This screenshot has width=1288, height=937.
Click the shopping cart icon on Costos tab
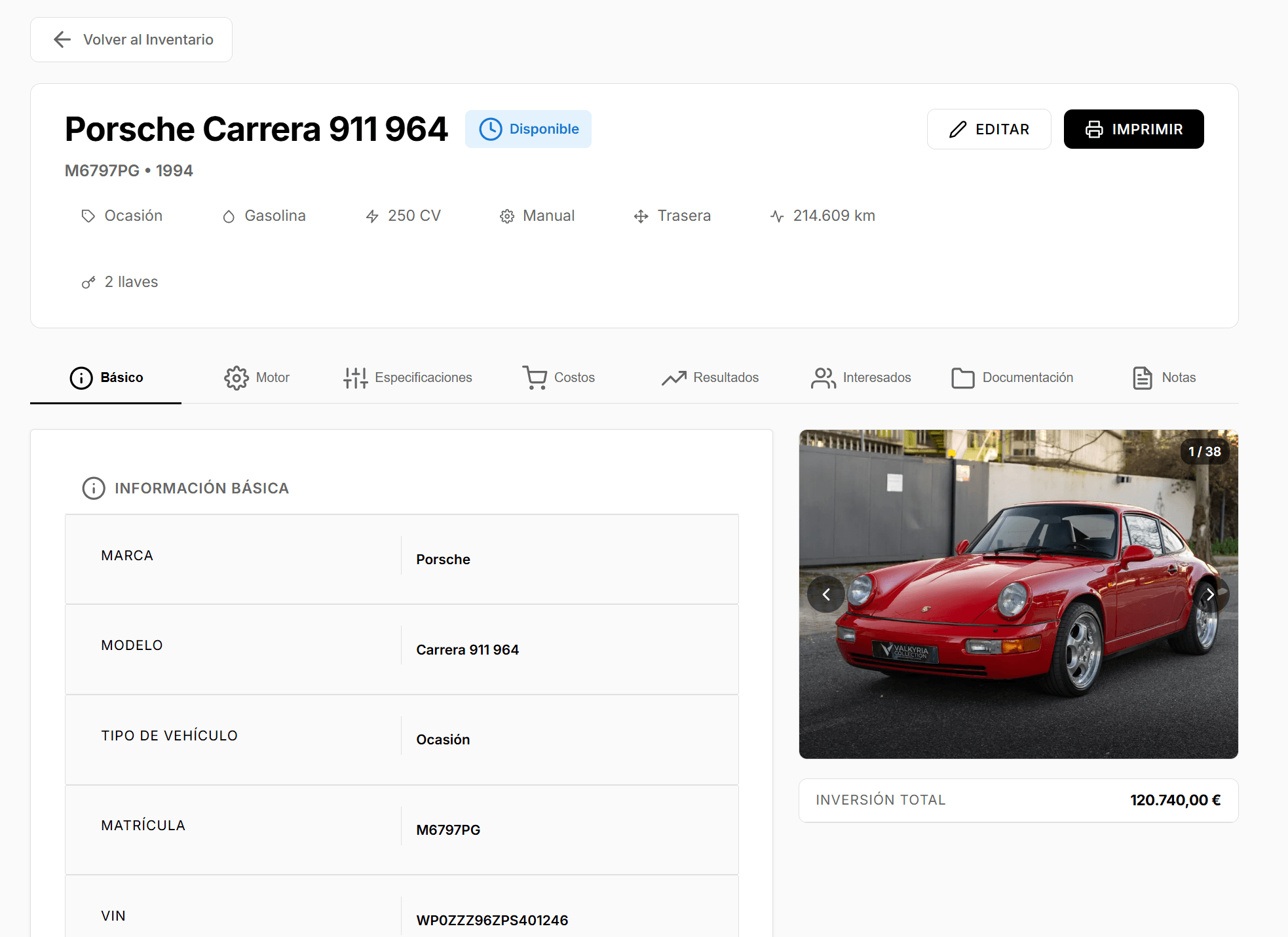click(535, 378)
